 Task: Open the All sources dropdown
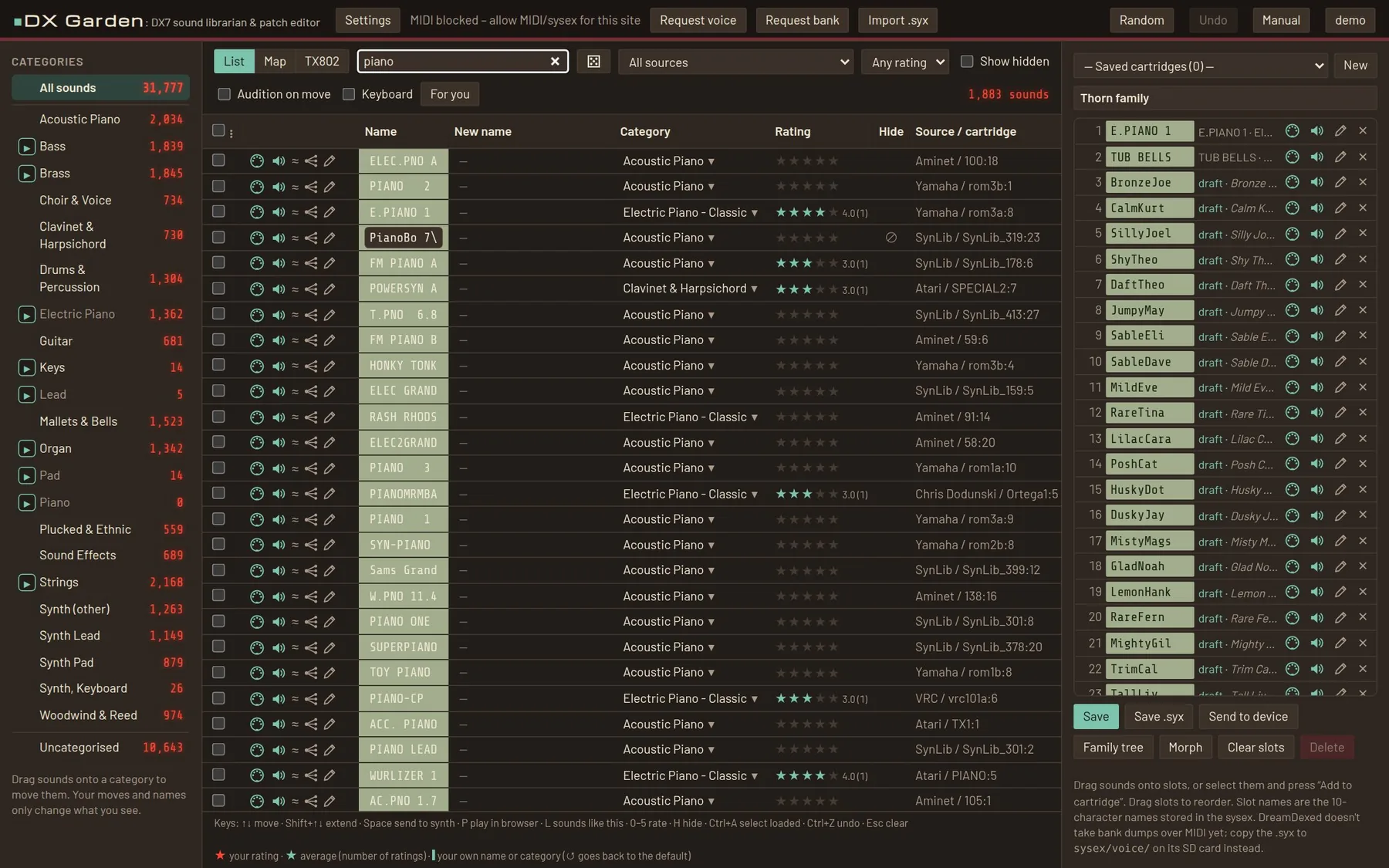[x=736, y=62]
